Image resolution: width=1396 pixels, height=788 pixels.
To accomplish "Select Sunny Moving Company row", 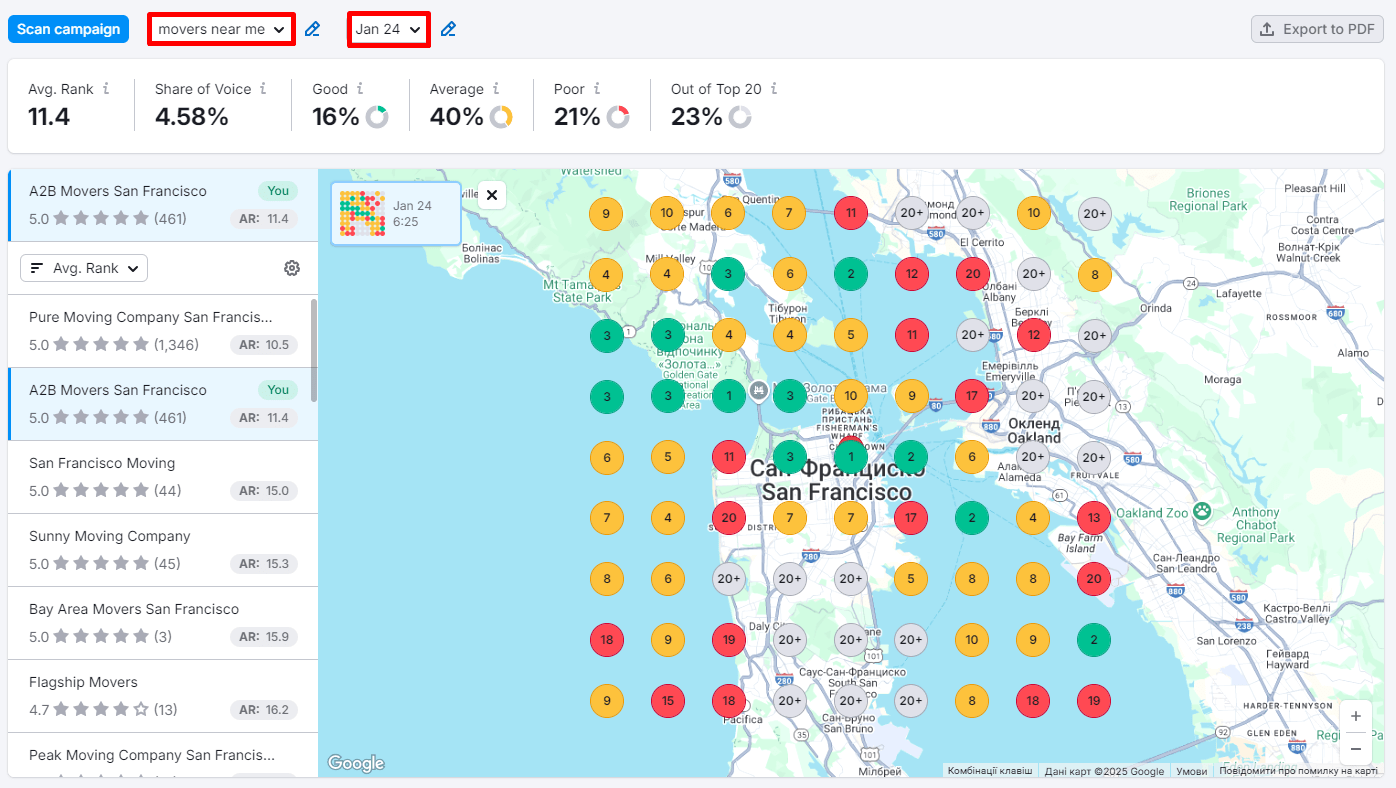I will [162, 550].
